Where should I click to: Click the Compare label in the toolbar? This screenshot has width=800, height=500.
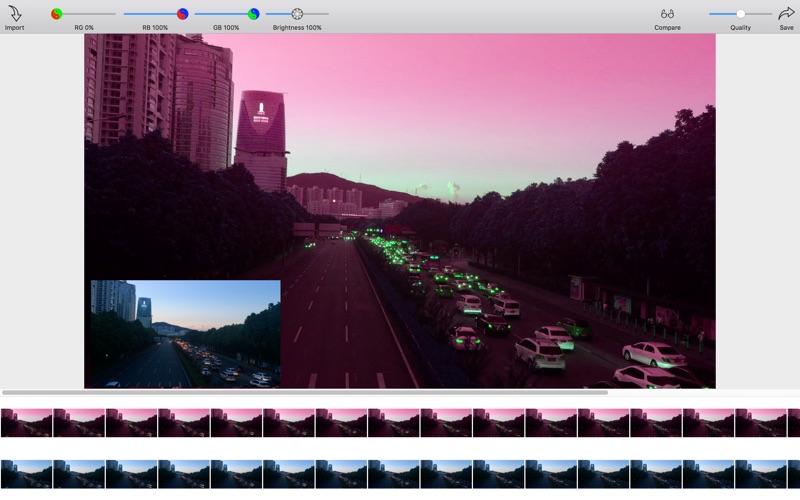667,28
